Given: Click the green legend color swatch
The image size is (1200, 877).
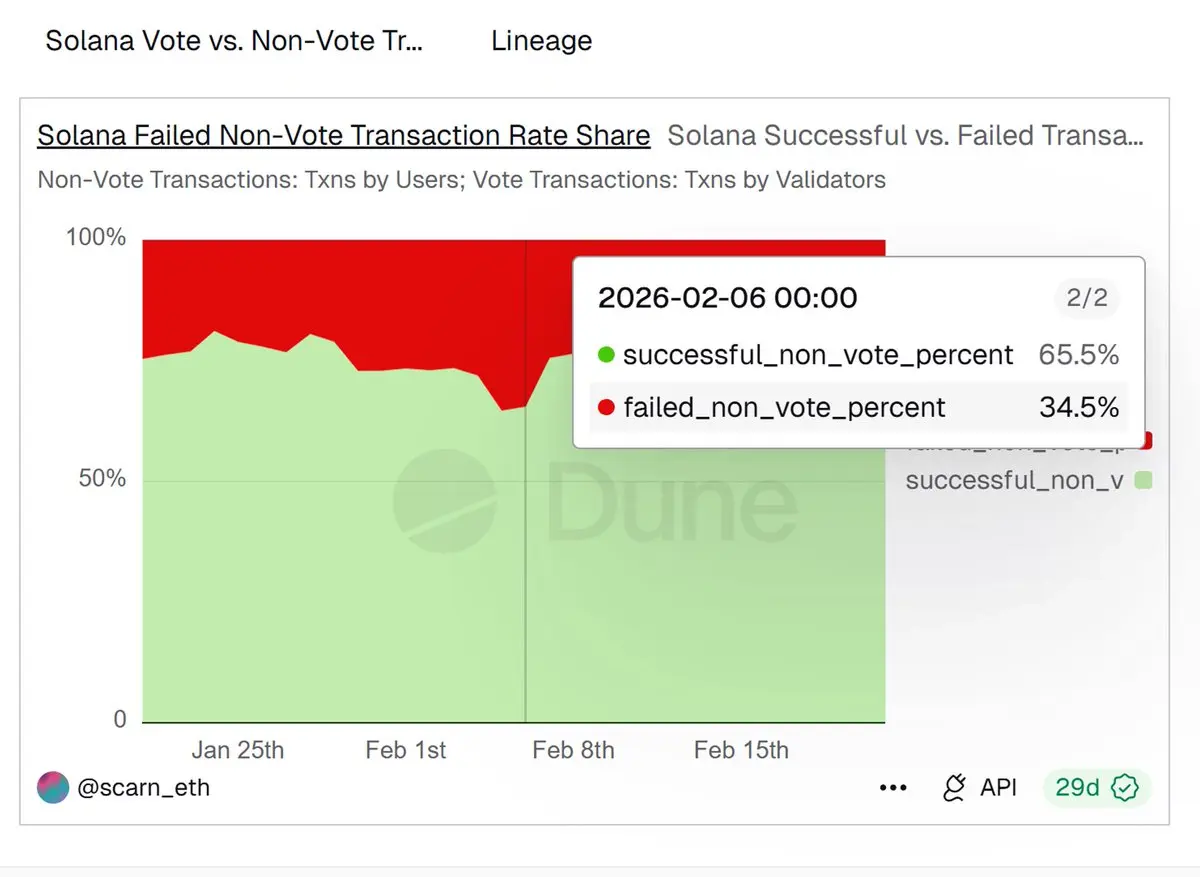Looking at the screenshot, I should (x=1143, y=481).
